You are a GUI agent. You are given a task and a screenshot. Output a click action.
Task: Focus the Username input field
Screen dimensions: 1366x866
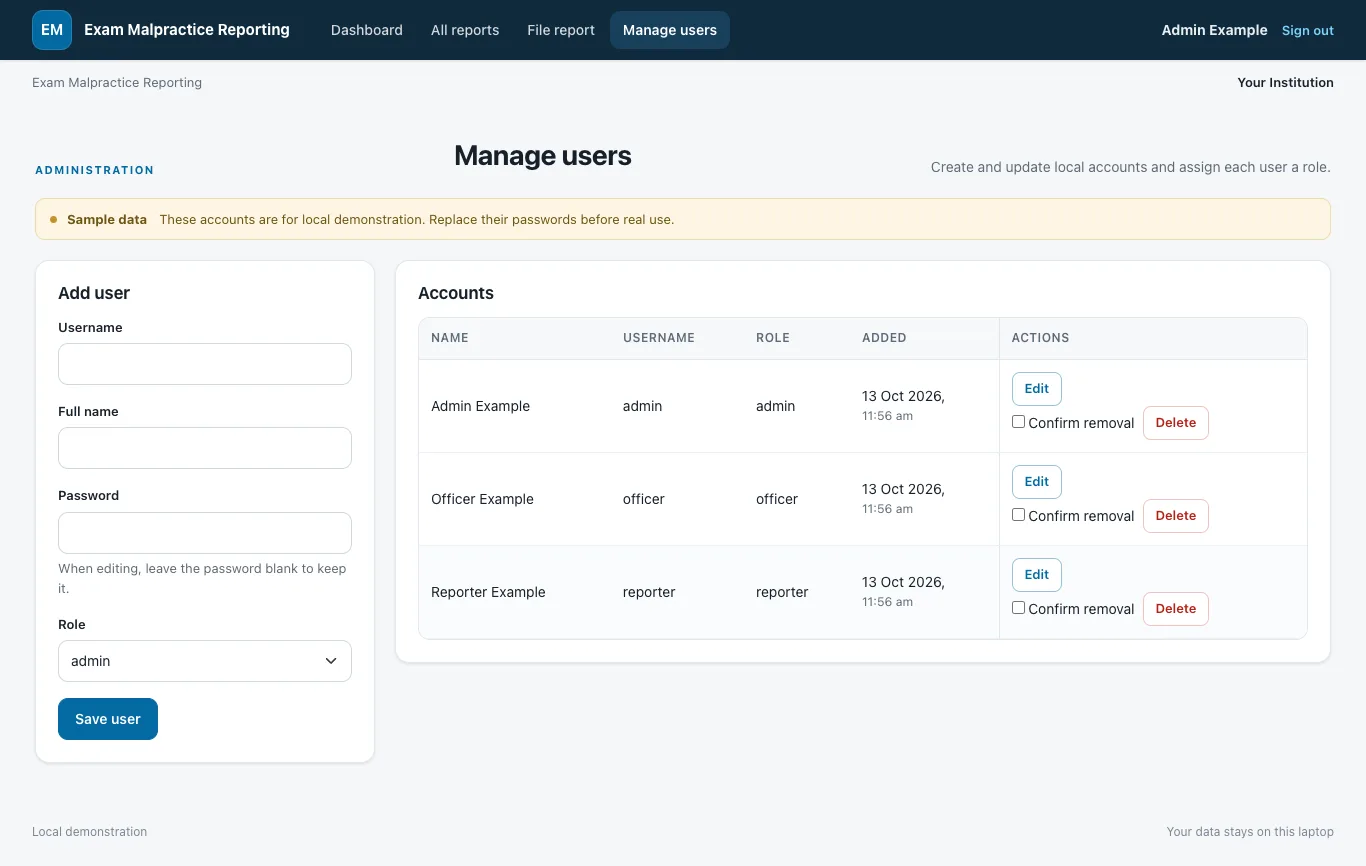point(205,364)
